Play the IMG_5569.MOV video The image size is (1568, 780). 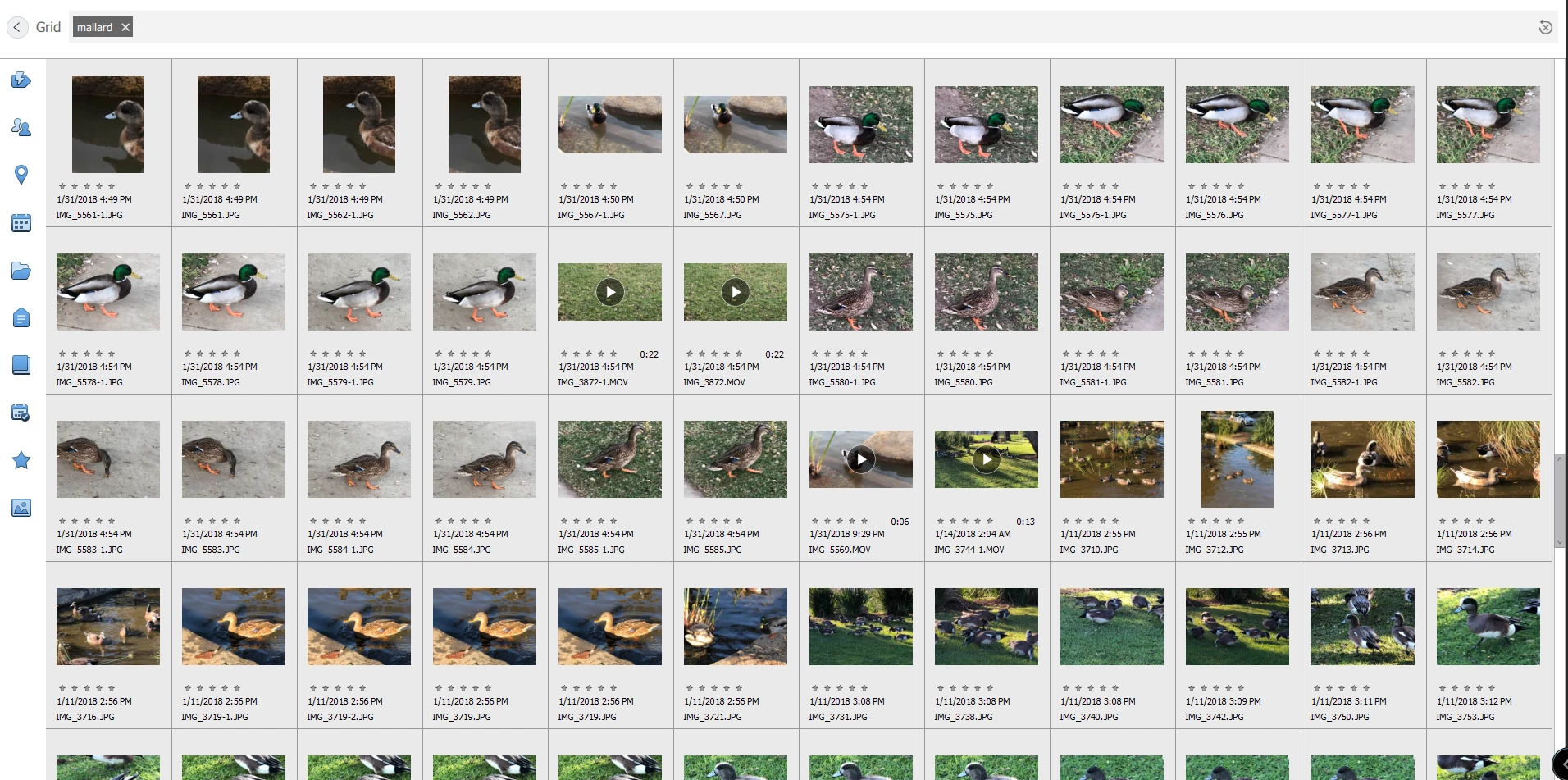(861, 459)
